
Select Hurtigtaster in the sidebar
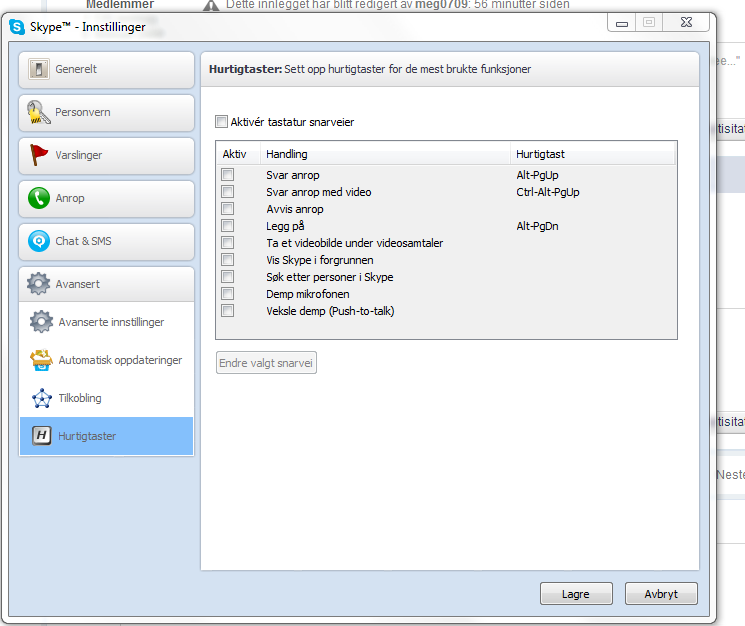[x=106, y=436]
